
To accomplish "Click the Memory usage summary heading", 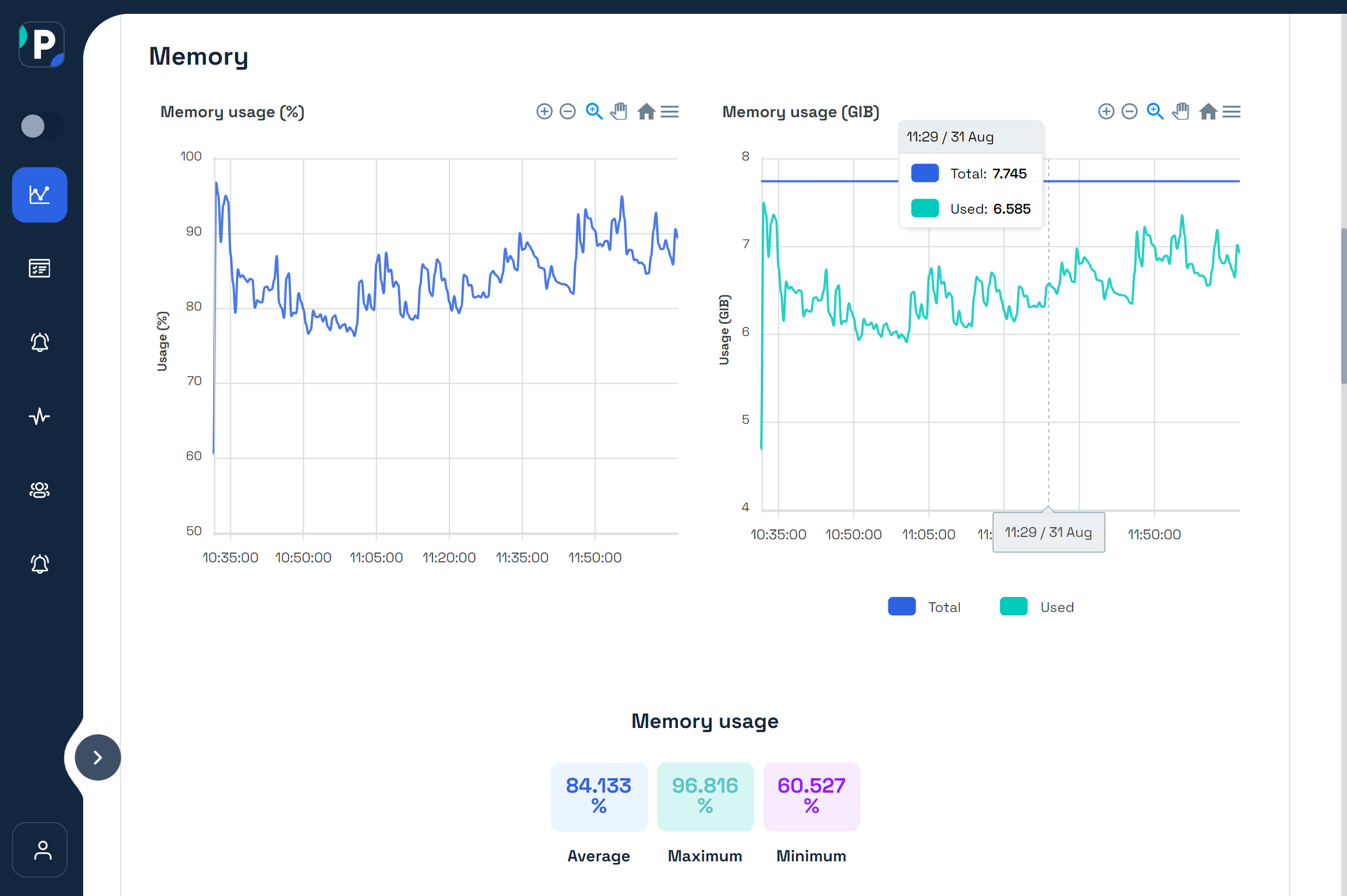I will pyautogui.click(x=705, y=722).
